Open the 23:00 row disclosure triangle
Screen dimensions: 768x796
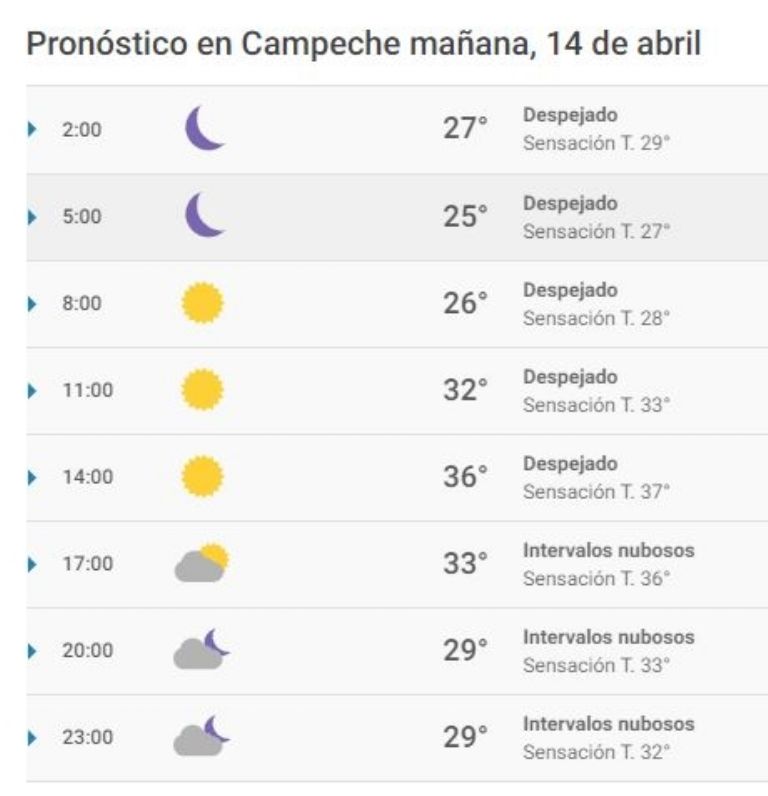click(32, 738)
